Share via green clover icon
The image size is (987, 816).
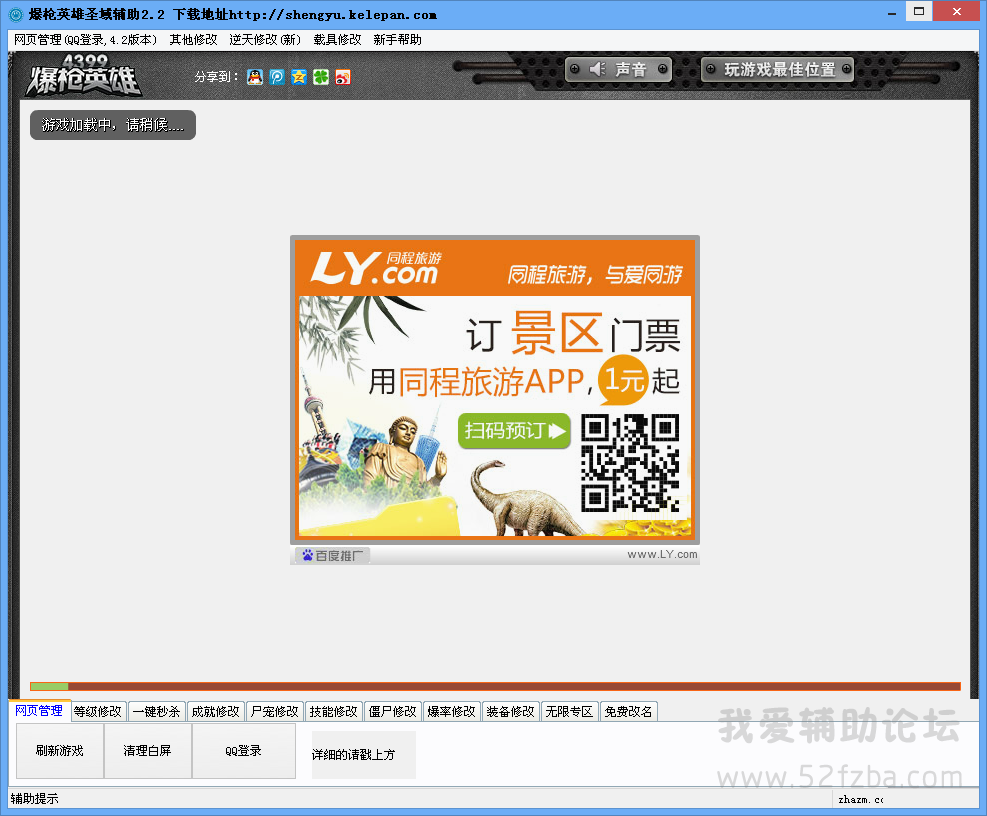coord(321,77)
